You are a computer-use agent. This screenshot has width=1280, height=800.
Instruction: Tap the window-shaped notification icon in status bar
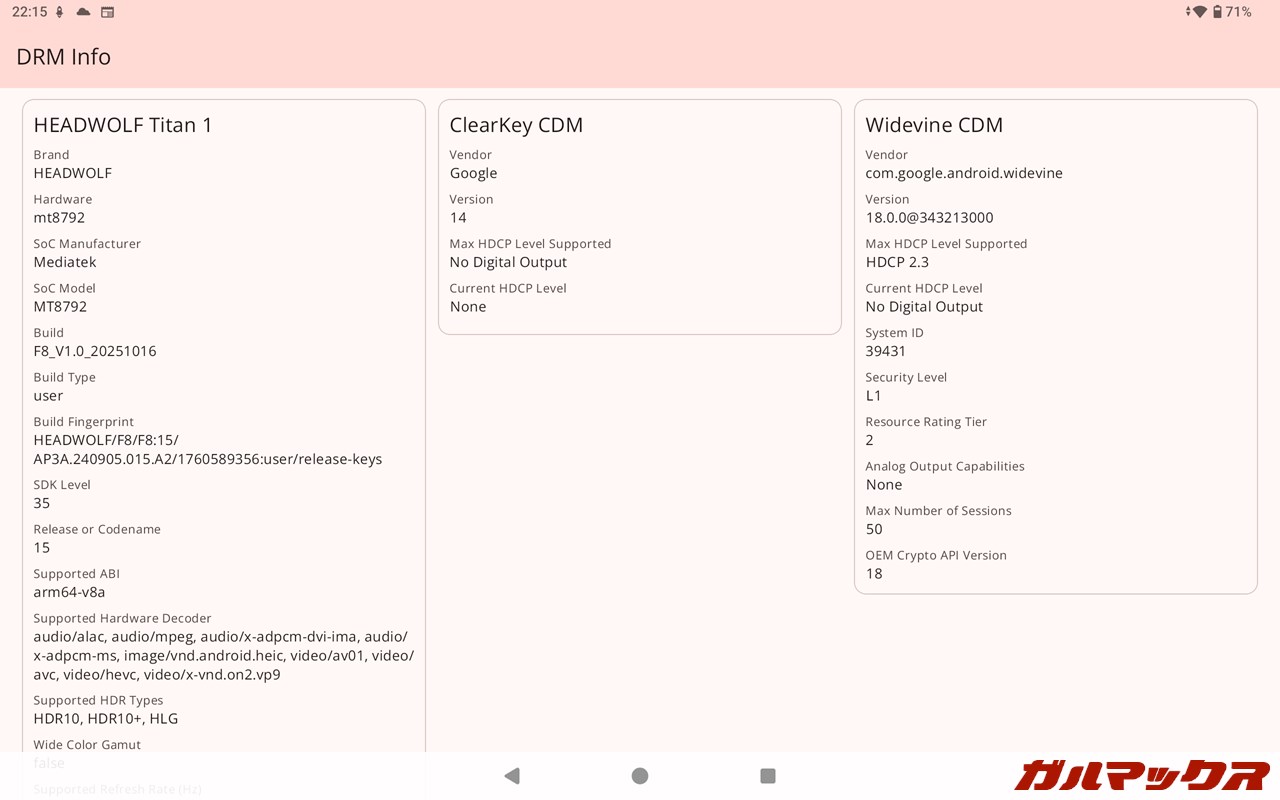tap(107, 12)
